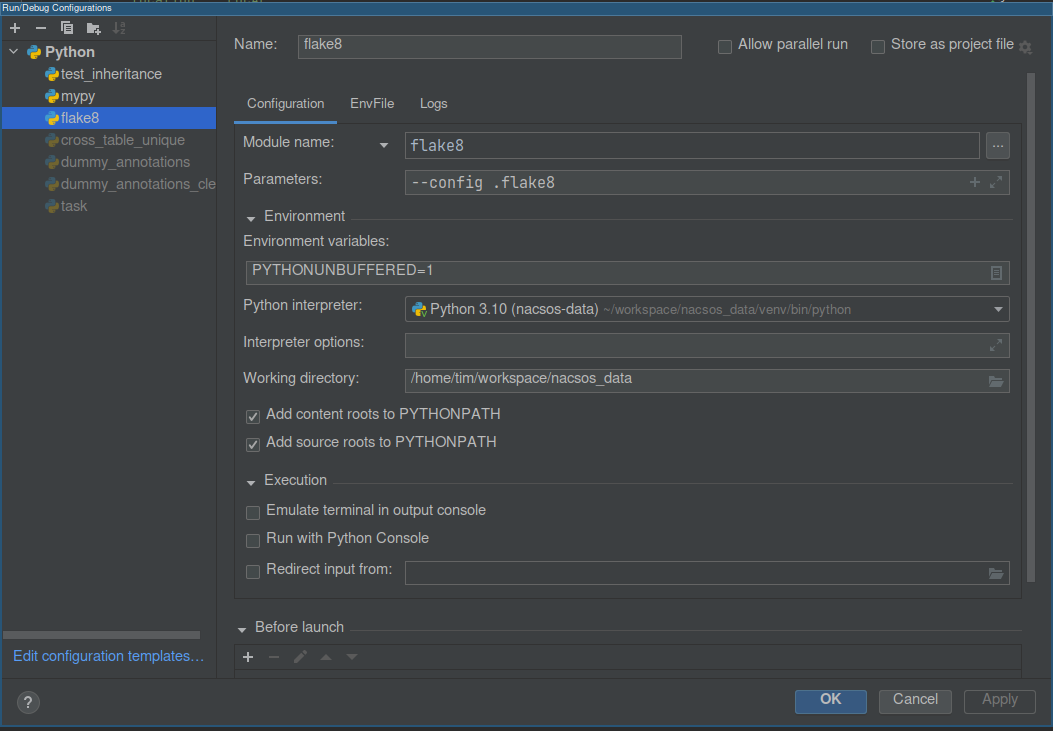The width and height of the screenshot is (1053, 731).
Task: Switch to the EnvFile tab
Action: (372, 104)
